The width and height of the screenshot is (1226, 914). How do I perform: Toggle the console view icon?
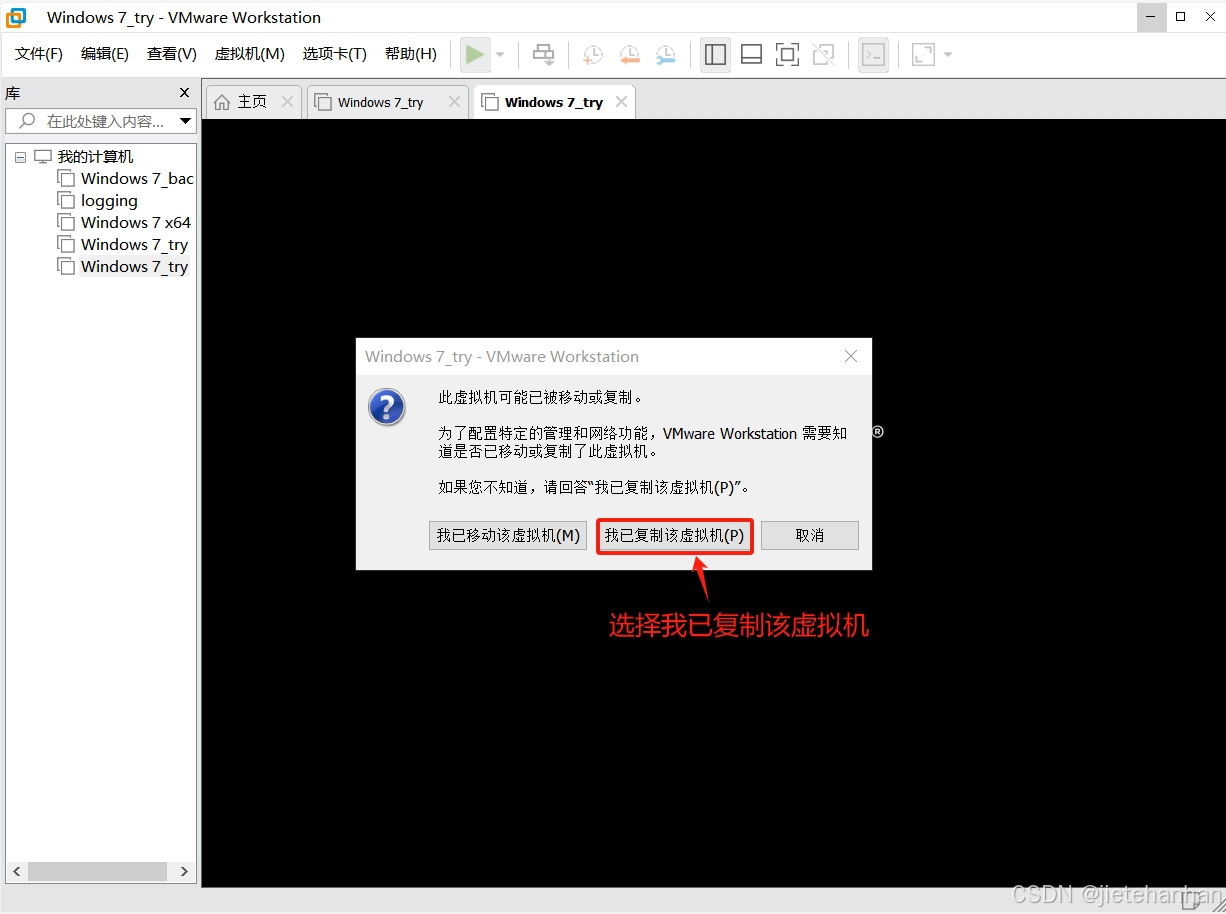tap(873, 54)
